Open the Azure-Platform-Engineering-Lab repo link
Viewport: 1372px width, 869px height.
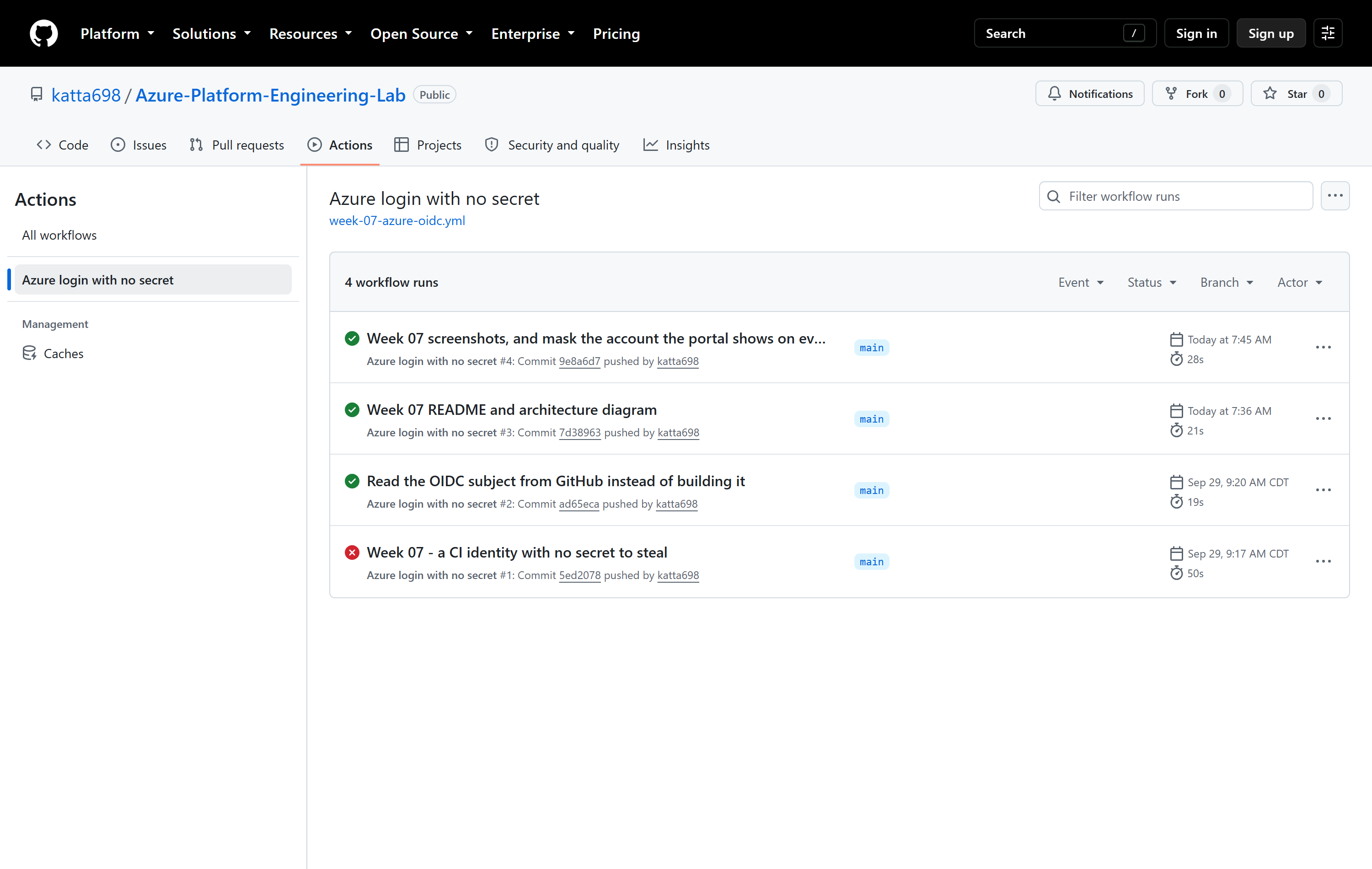click(x=270, y=95)
